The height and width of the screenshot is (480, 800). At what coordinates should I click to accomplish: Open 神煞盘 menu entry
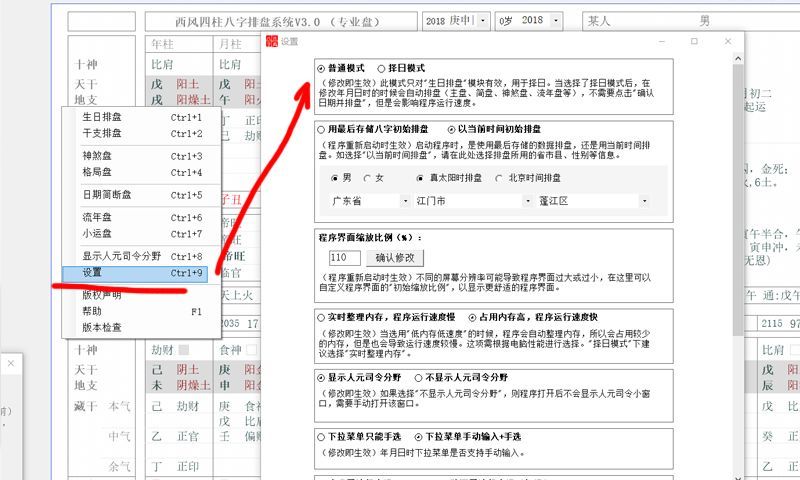142,156
